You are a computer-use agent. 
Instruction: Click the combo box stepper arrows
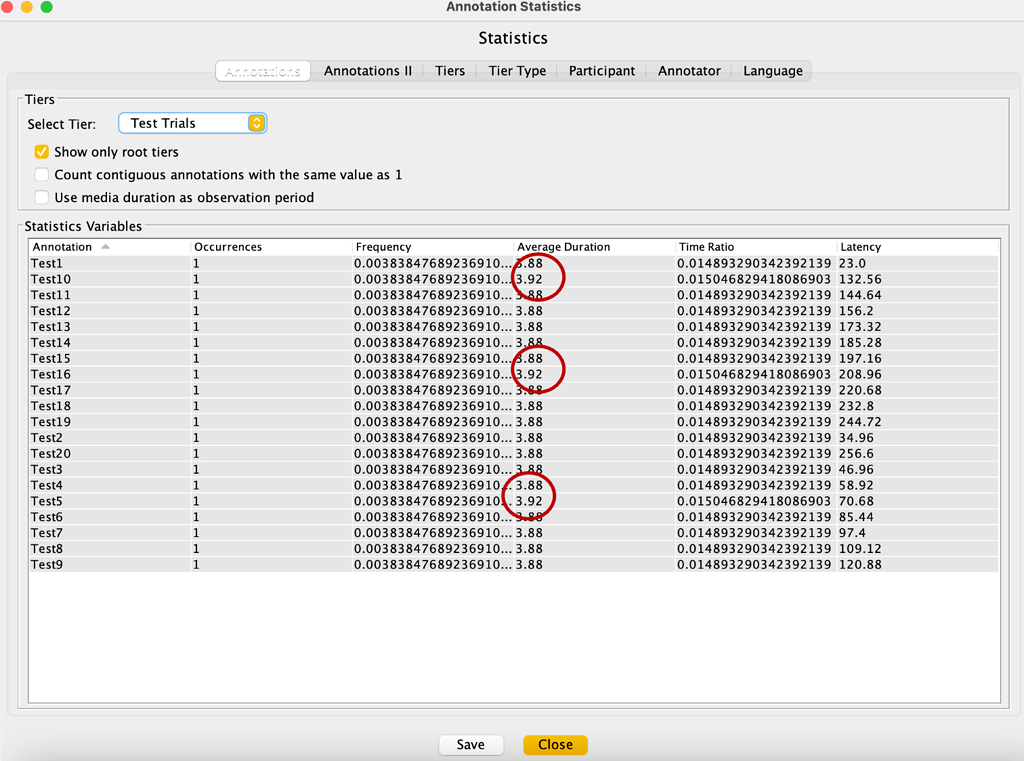257,122
